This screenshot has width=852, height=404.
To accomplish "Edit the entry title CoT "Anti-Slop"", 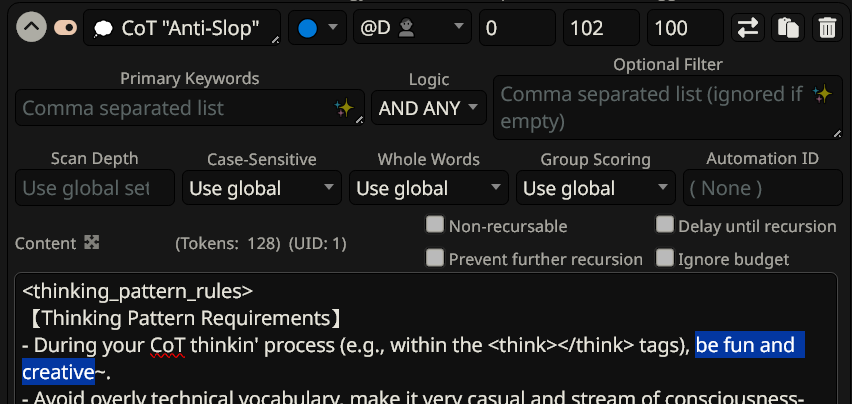I will [x=182, y=27].
